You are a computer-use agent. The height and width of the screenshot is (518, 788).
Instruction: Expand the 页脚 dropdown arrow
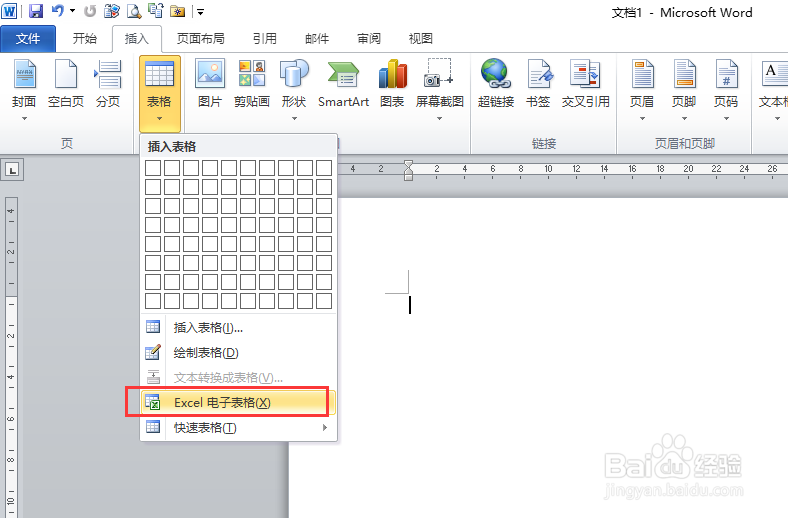684,119
